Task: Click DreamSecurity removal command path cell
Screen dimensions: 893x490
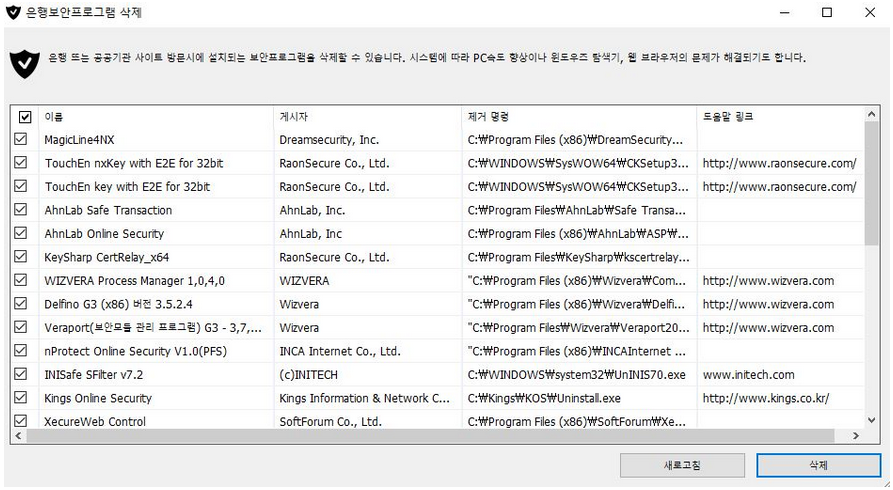Action: click(x=575, y=140)
